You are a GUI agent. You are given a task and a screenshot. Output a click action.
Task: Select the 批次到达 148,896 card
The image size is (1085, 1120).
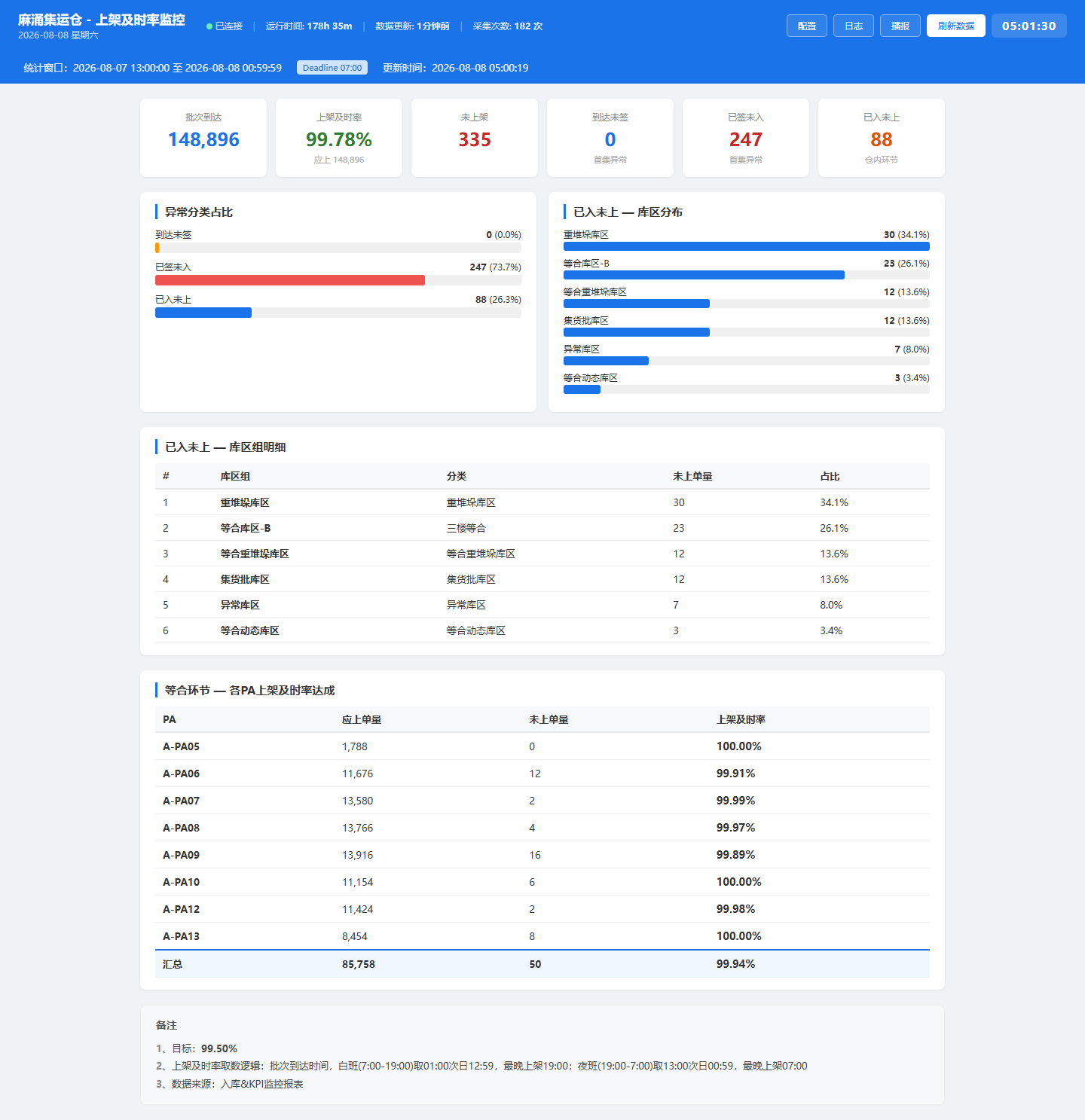tap(203, 138)
